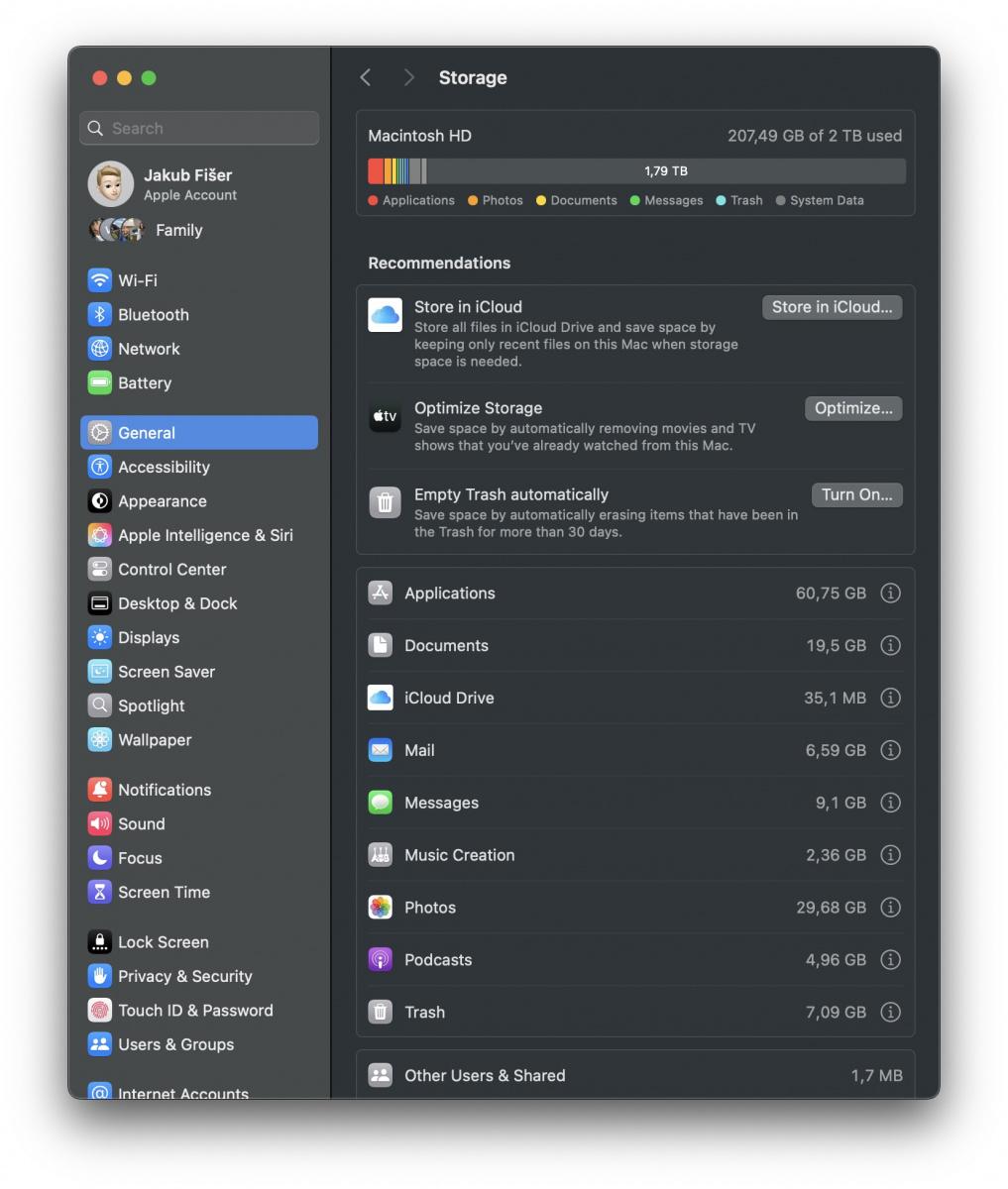Click the Control Center icon
This screenshot has height=1189, width=1008.
(x=99, y=569)
